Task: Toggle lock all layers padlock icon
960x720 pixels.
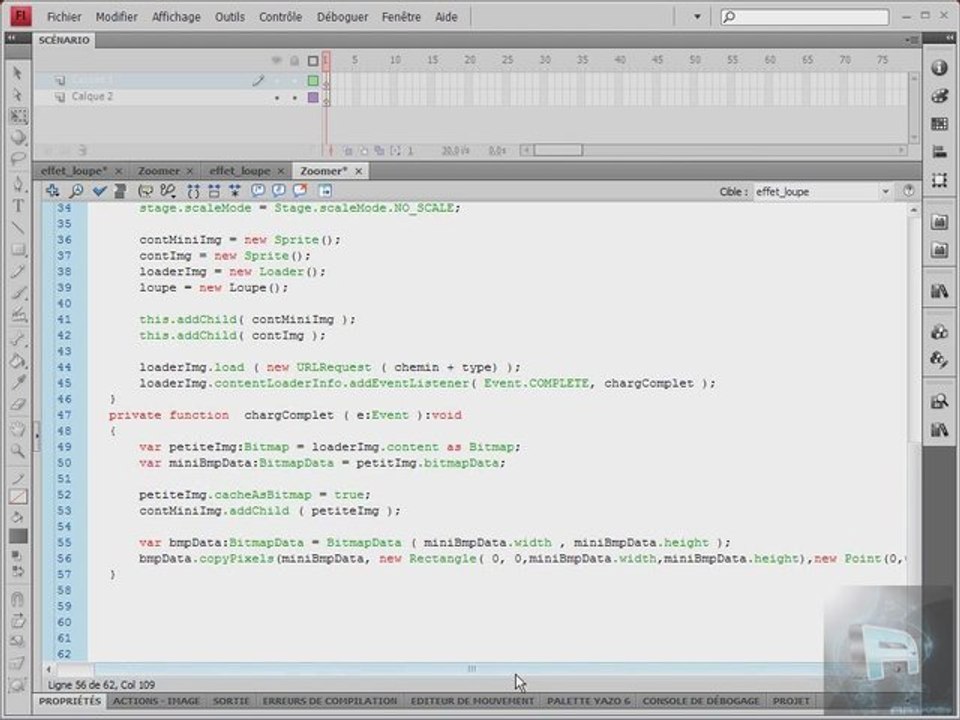Action: pos(294,61)
